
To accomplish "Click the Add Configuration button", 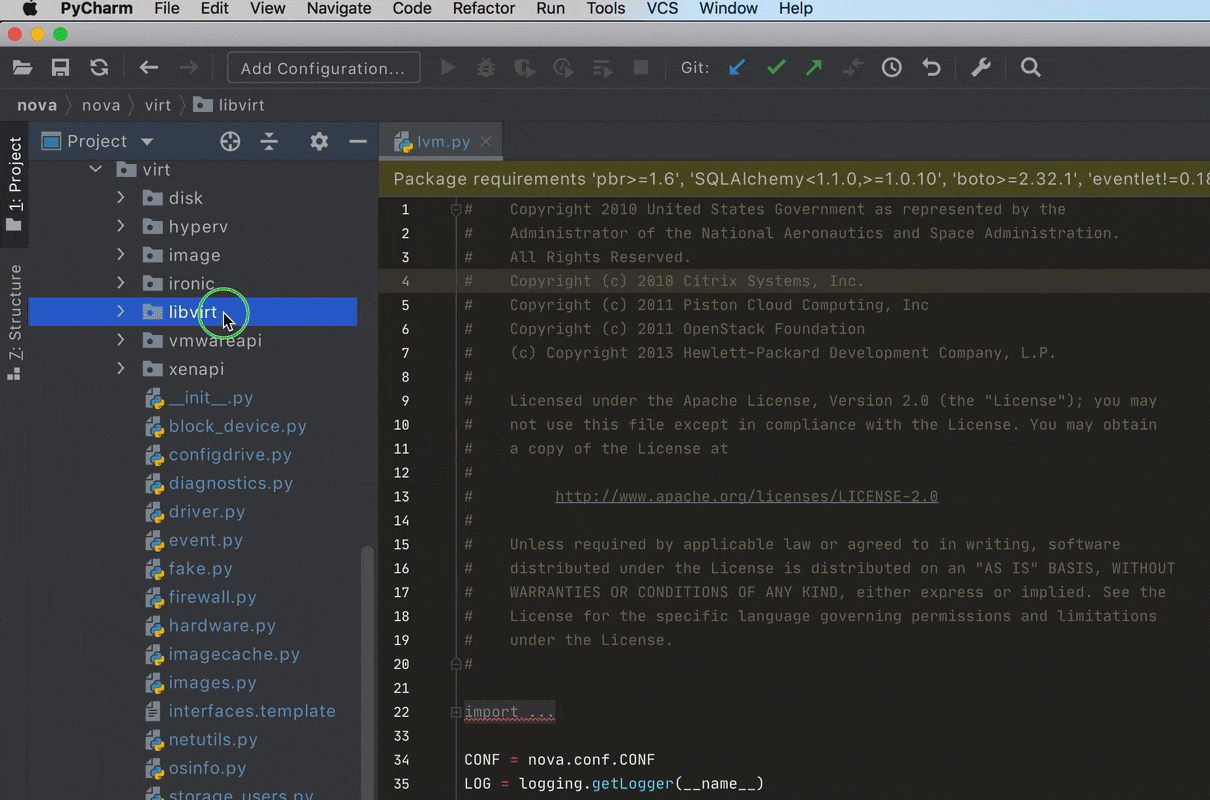I will point(323,68).
